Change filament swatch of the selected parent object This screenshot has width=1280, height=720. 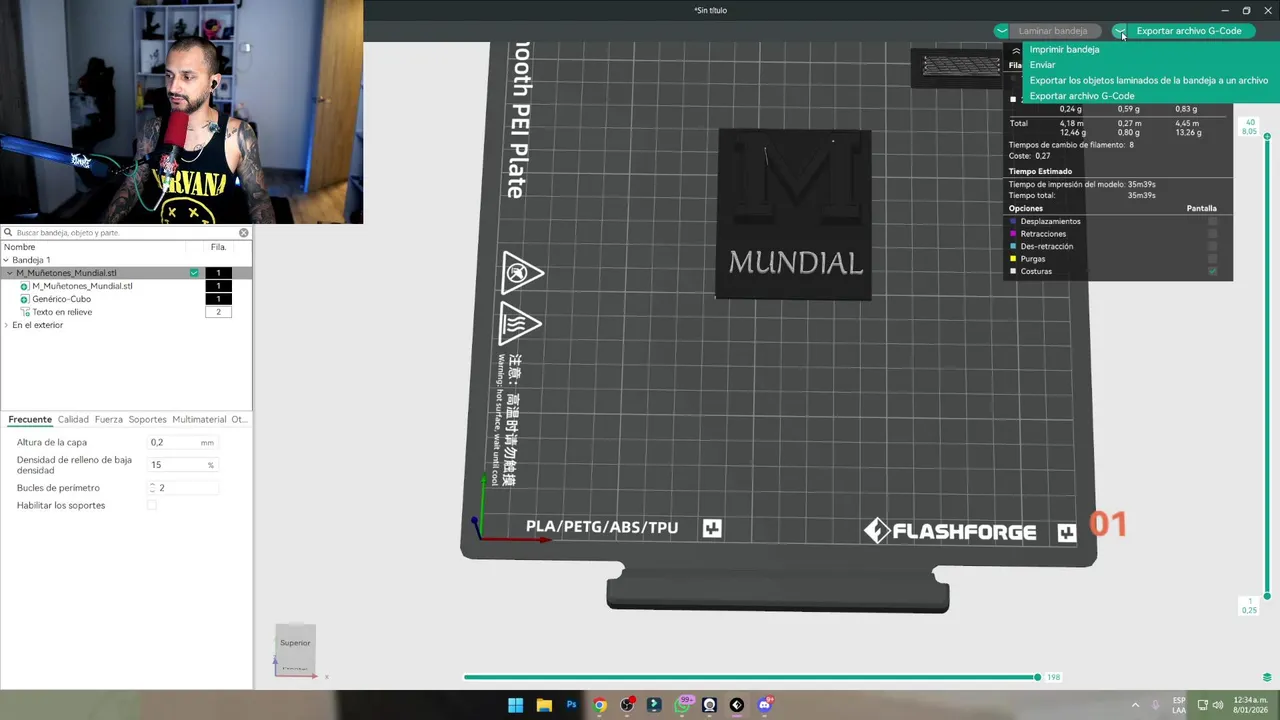pos(218,273)
